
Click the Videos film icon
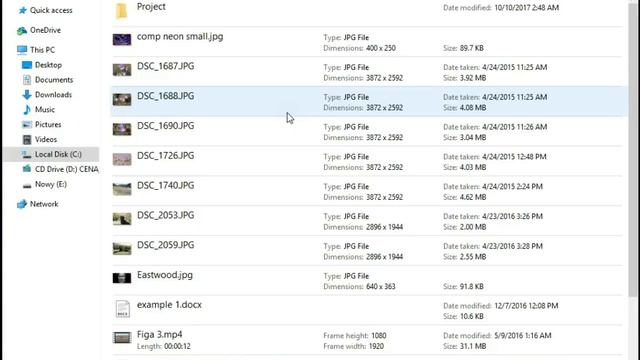click(x=27, y=140)
